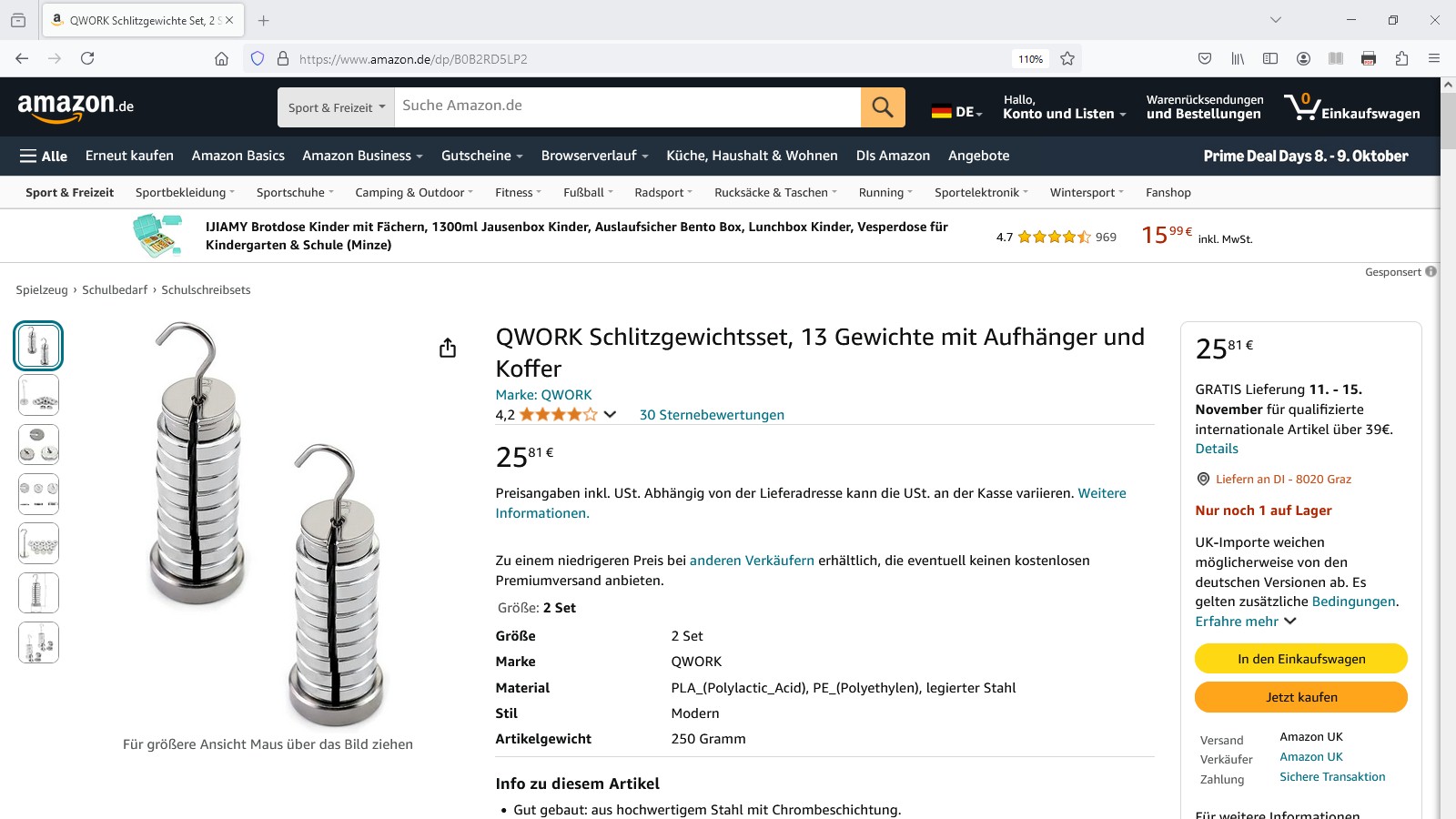Image resolution: width=1456 pixels, height=819 pixels.
Task: Select the second product thumbnail image
Action: pyautogui.click(x=38, y=395)
